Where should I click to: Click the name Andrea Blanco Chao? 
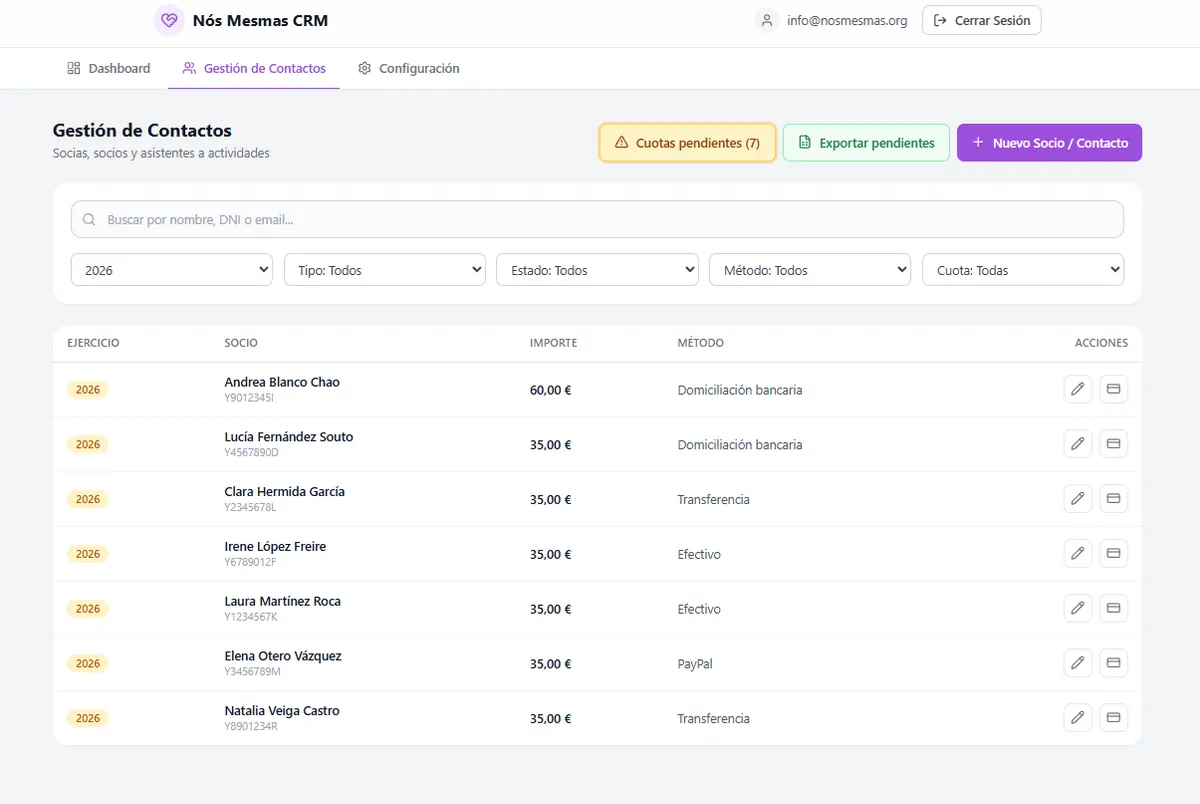point(282,382)
